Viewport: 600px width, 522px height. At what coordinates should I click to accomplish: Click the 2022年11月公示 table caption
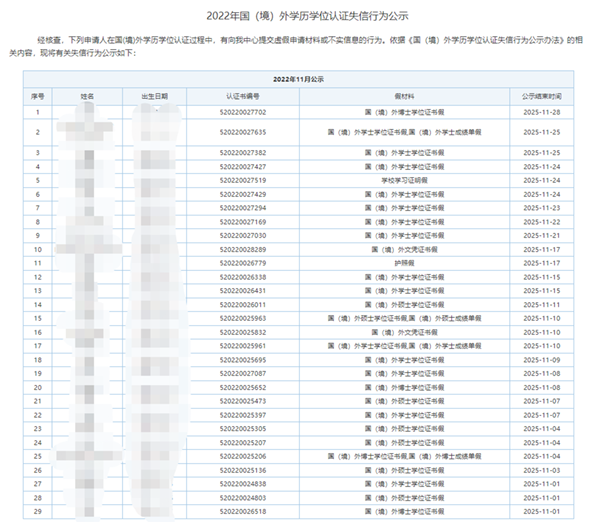[x=300, y=77]
